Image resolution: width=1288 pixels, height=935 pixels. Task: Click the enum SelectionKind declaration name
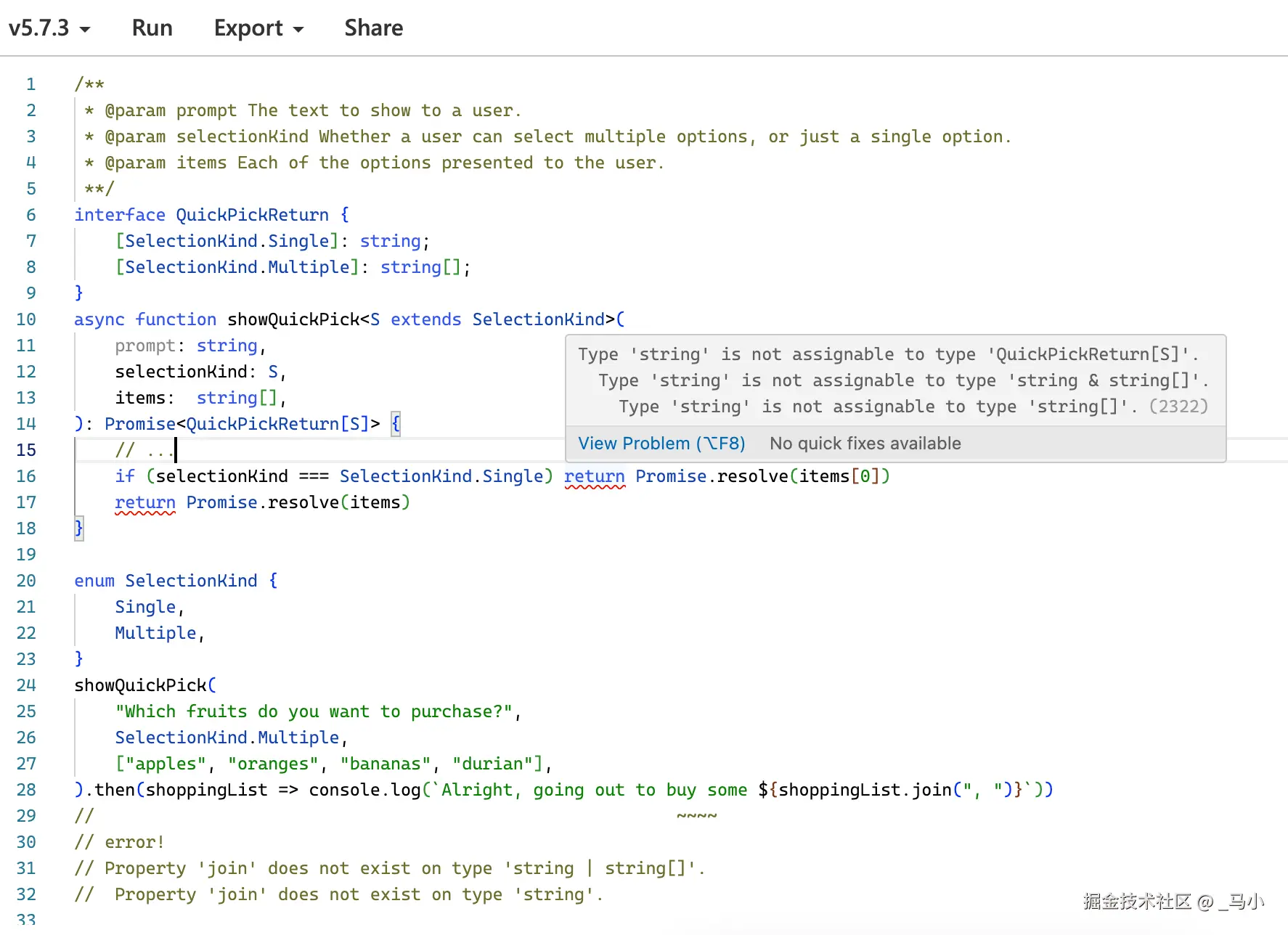(191, 581)
